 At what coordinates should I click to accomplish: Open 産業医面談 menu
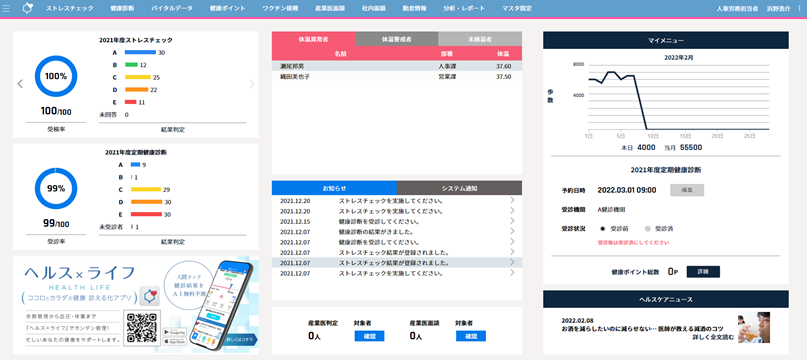(330, 9)
